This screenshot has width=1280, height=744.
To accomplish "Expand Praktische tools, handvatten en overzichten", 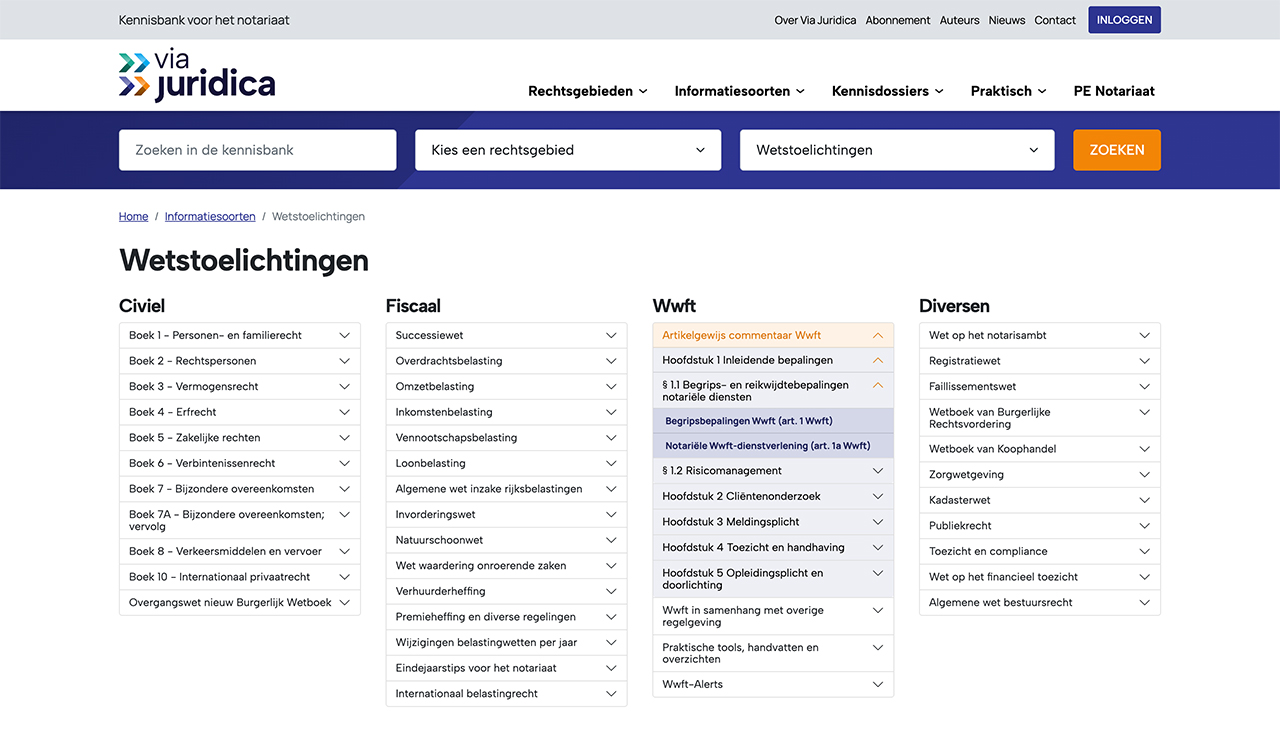I will (773, 653).
